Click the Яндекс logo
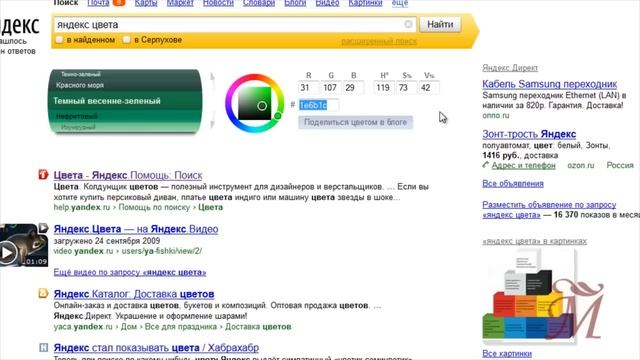Viewport: 640px width, 360px height. 20,26
